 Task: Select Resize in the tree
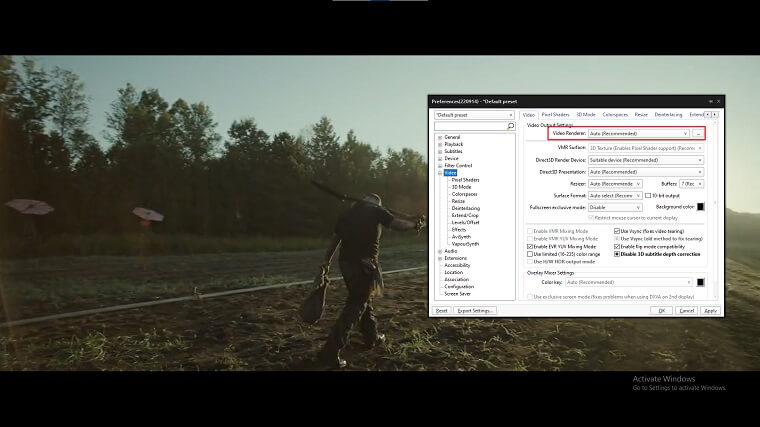pyautogui.click(x=458, y=201)
